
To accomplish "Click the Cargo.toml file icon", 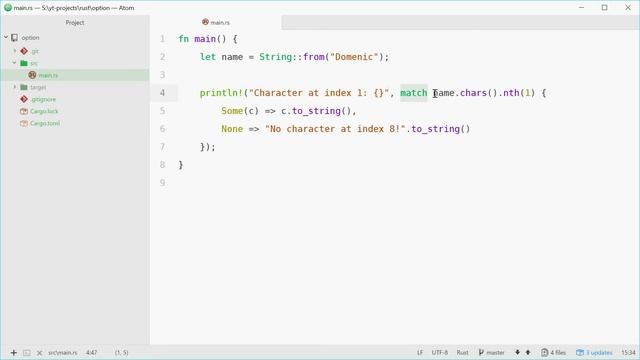I will click(24, 123).
